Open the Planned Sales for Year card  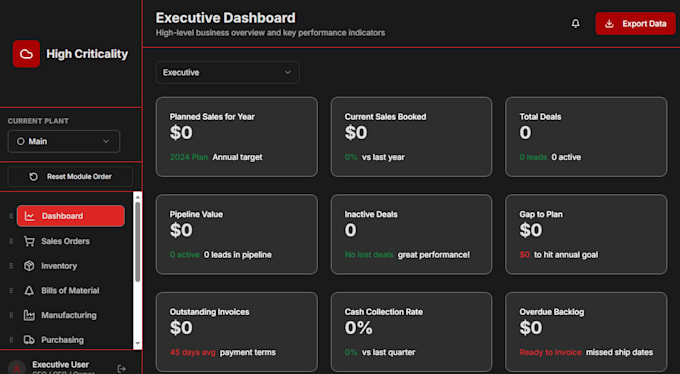point(236,137)
